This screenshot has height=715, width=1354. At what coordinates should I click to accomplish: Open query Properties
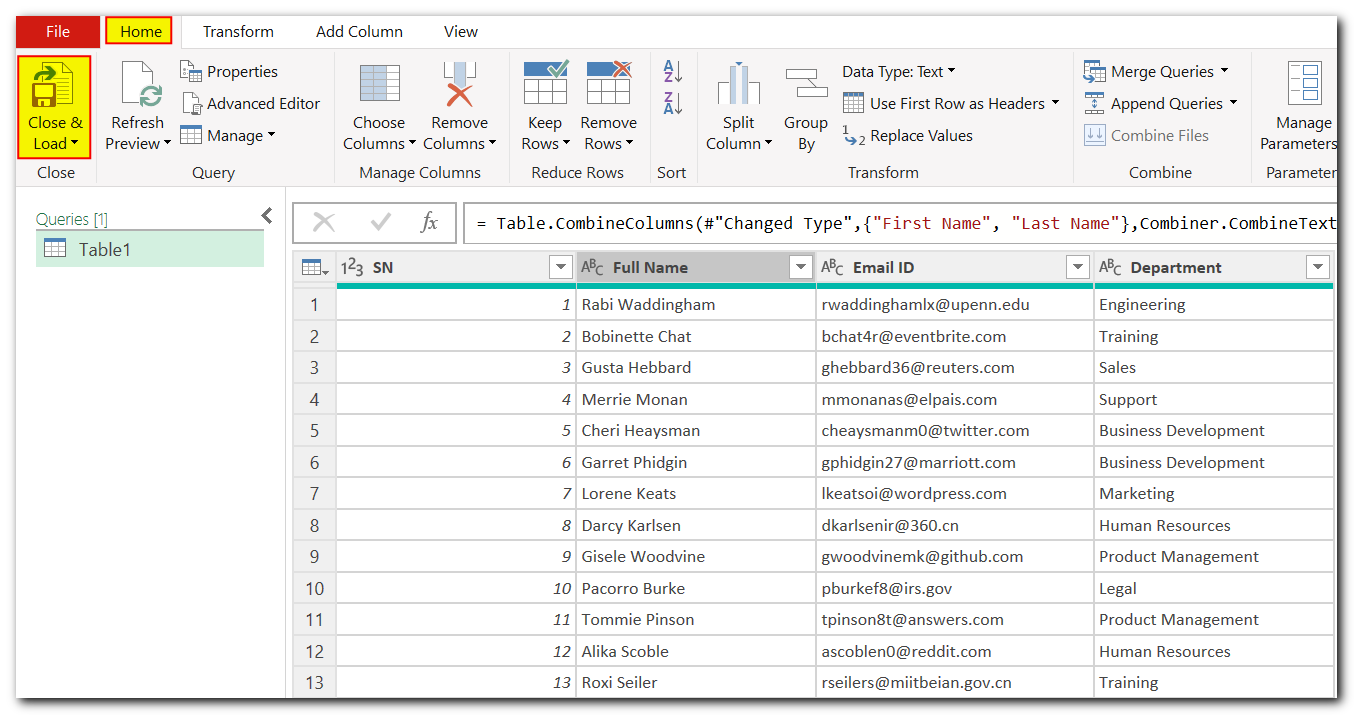coord(229,71)
